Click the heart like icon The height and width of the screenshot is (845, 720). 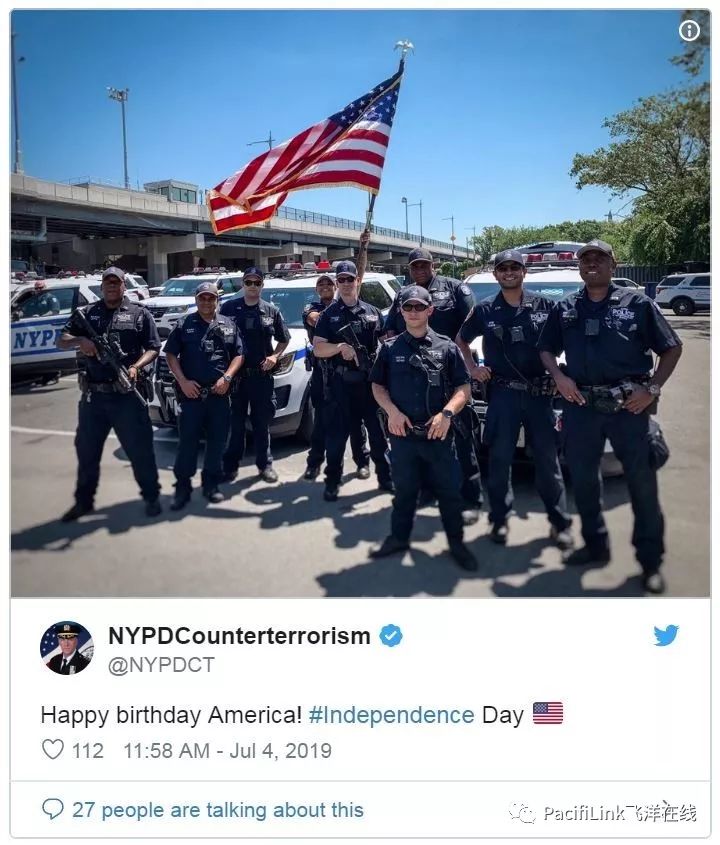pos(53,750)
